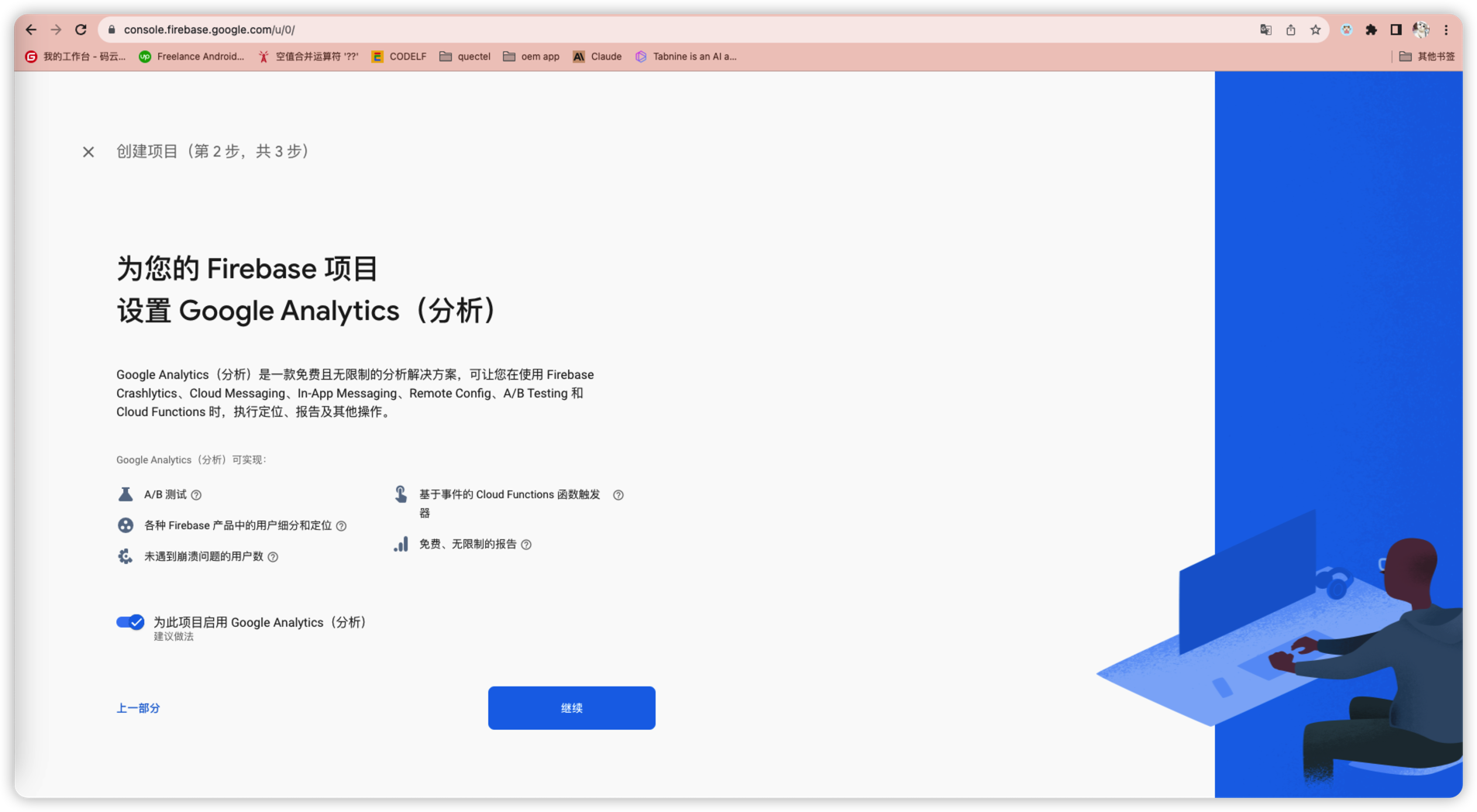The height and width of the screenshot is (812, 1477).
Task: Click the browser forward arrow
Action: (56, 29)
